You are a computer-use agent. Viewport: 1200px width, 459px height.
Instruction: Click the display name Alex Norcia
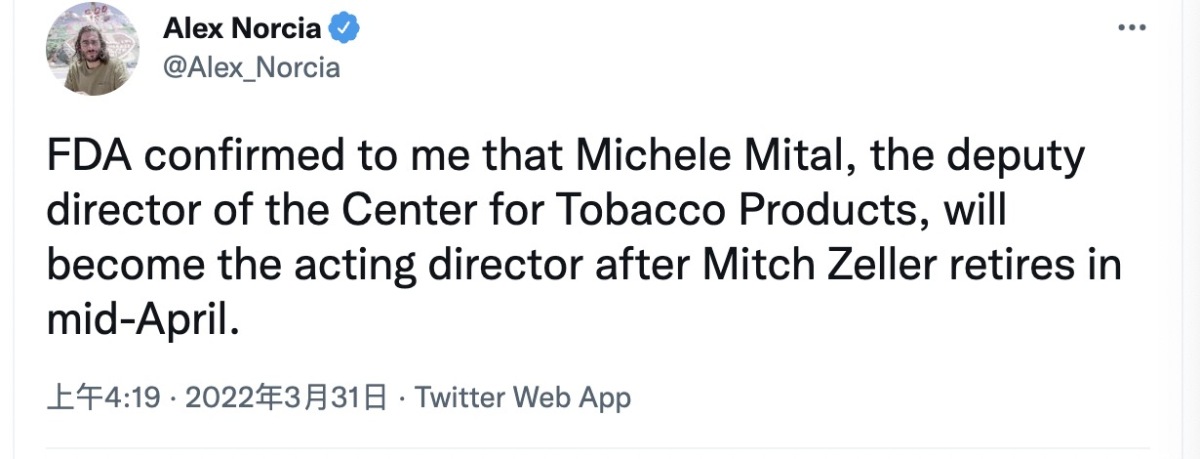tap(241, 29)
